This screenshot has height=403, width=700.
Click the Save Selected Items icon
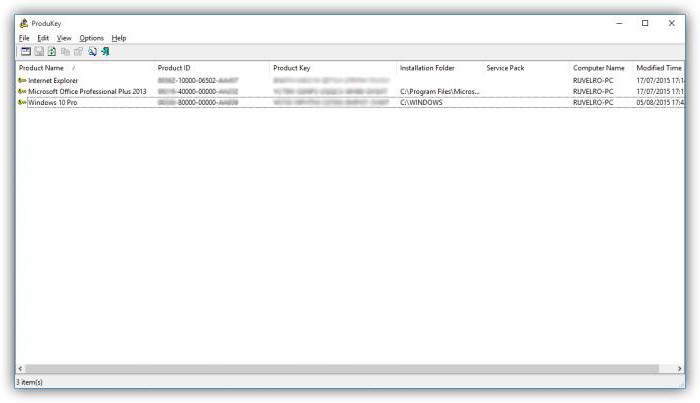tap(38, 51)
